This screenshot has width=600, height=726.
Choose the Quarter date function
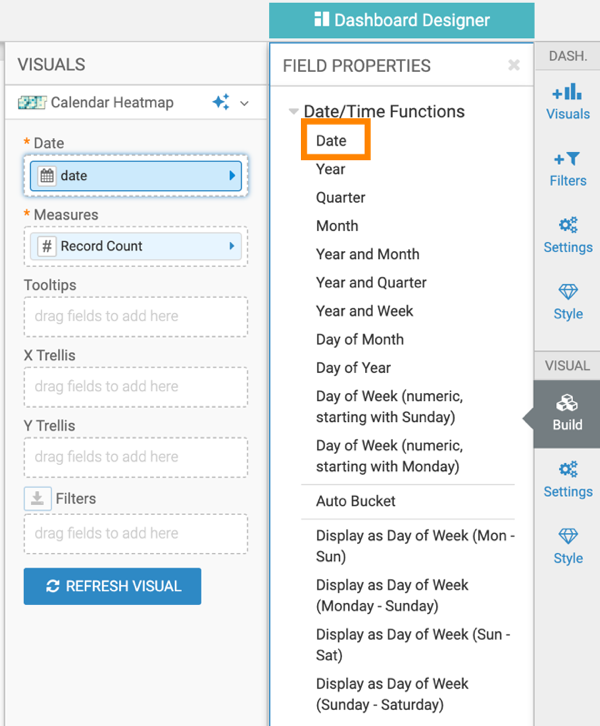[341, 198]
